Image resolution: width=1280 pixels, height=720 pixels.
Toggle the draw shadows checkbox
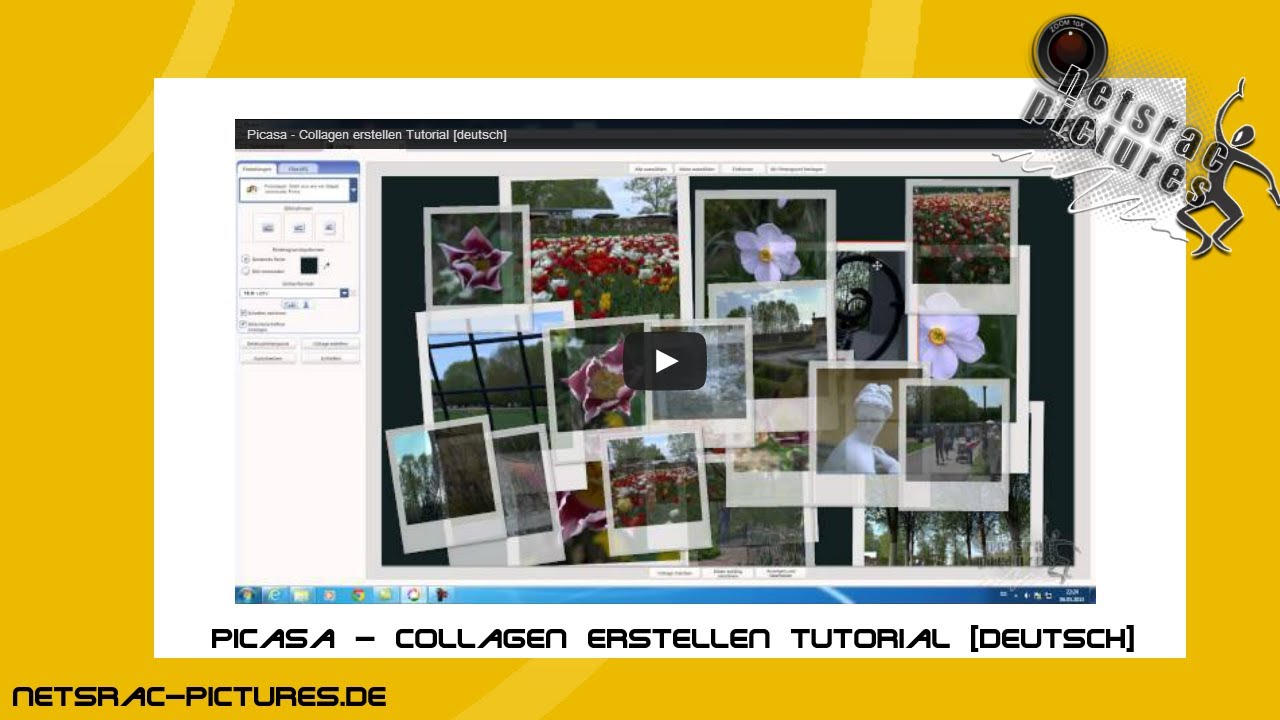[244, 313]
